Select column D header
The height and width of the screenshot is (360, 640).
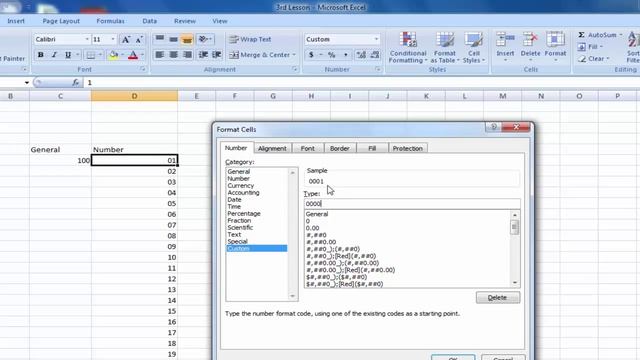134,96
